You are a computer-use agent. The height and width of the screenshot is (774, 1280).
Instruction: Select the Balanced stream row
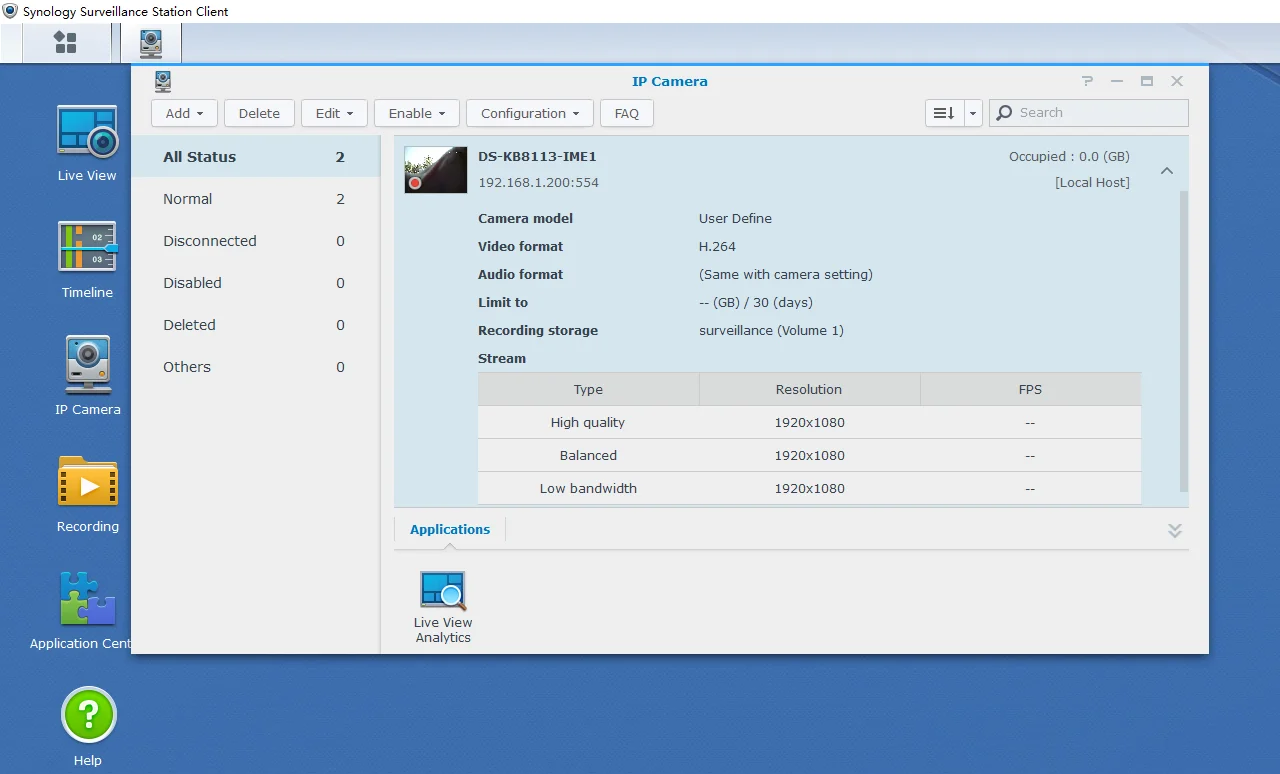pyautogui.click(x=809, y=456)
